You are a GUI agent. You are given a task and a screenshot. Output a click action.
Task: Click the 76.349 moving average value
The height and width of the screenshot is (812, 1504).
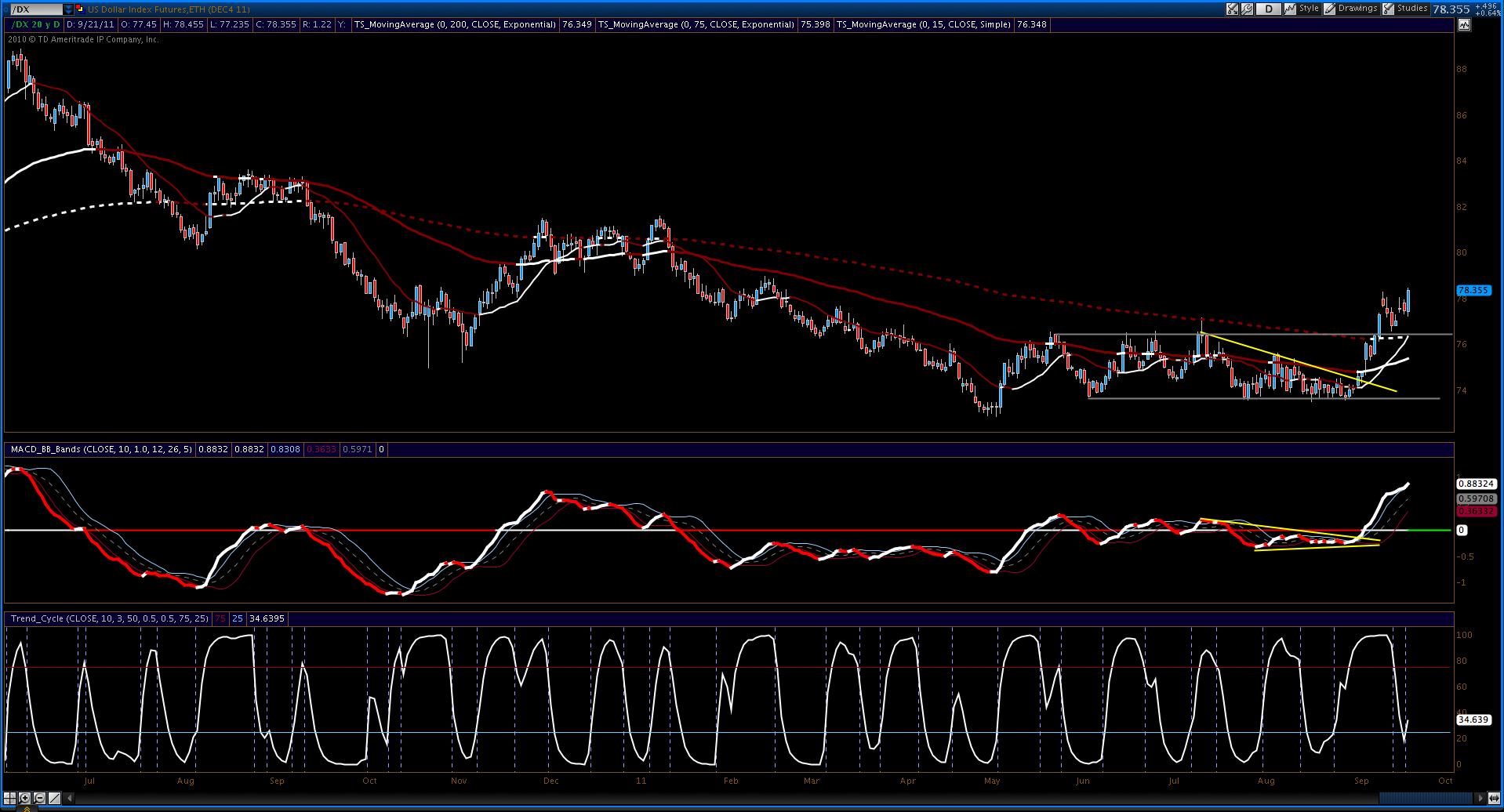coord(577,24)
